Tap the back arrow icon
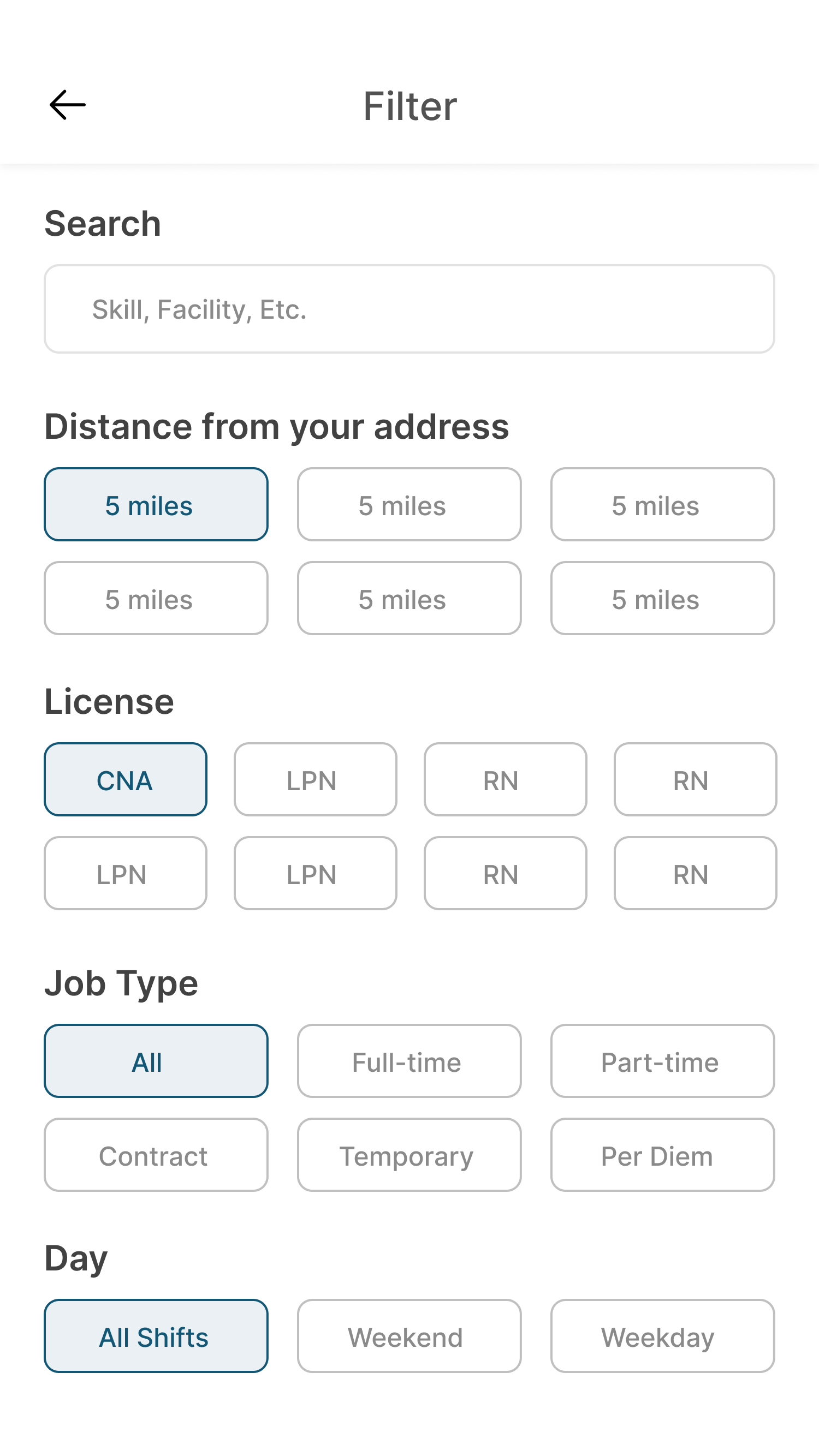The width and height of the screenshot is (819, 1456). (x=67, y=105)
